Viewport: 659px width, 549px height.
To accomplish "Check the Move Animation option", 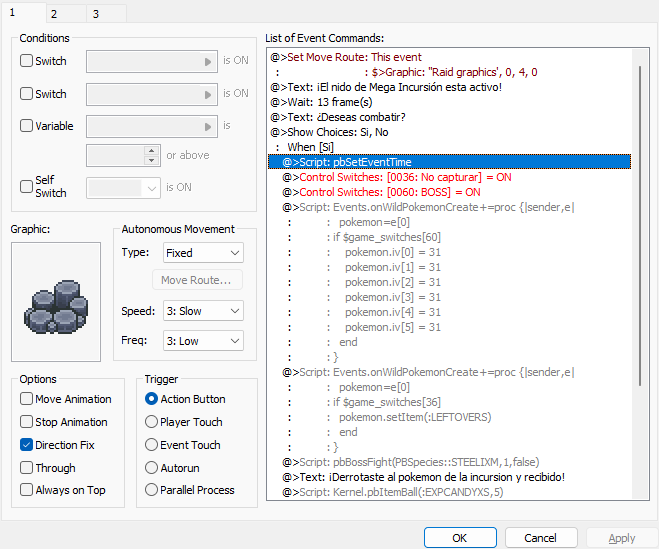I will tap(27, 399).
